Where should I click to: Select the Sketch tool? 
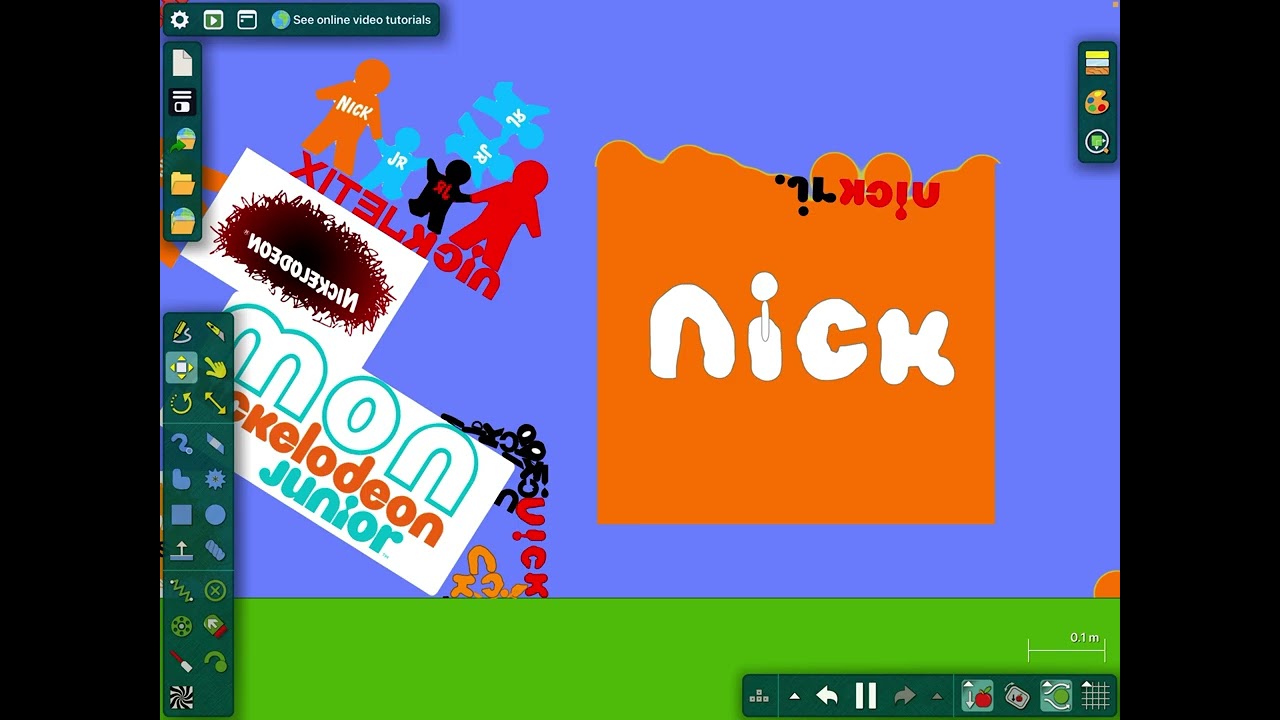pos(181,331)
